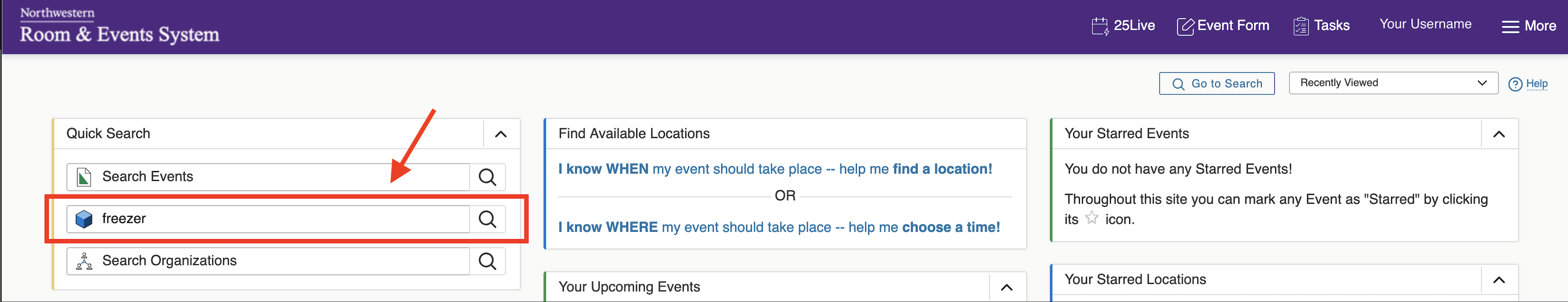Run the location search for freezer
The height and width of the screenshot is (302, 1568).
coord(487,219)
